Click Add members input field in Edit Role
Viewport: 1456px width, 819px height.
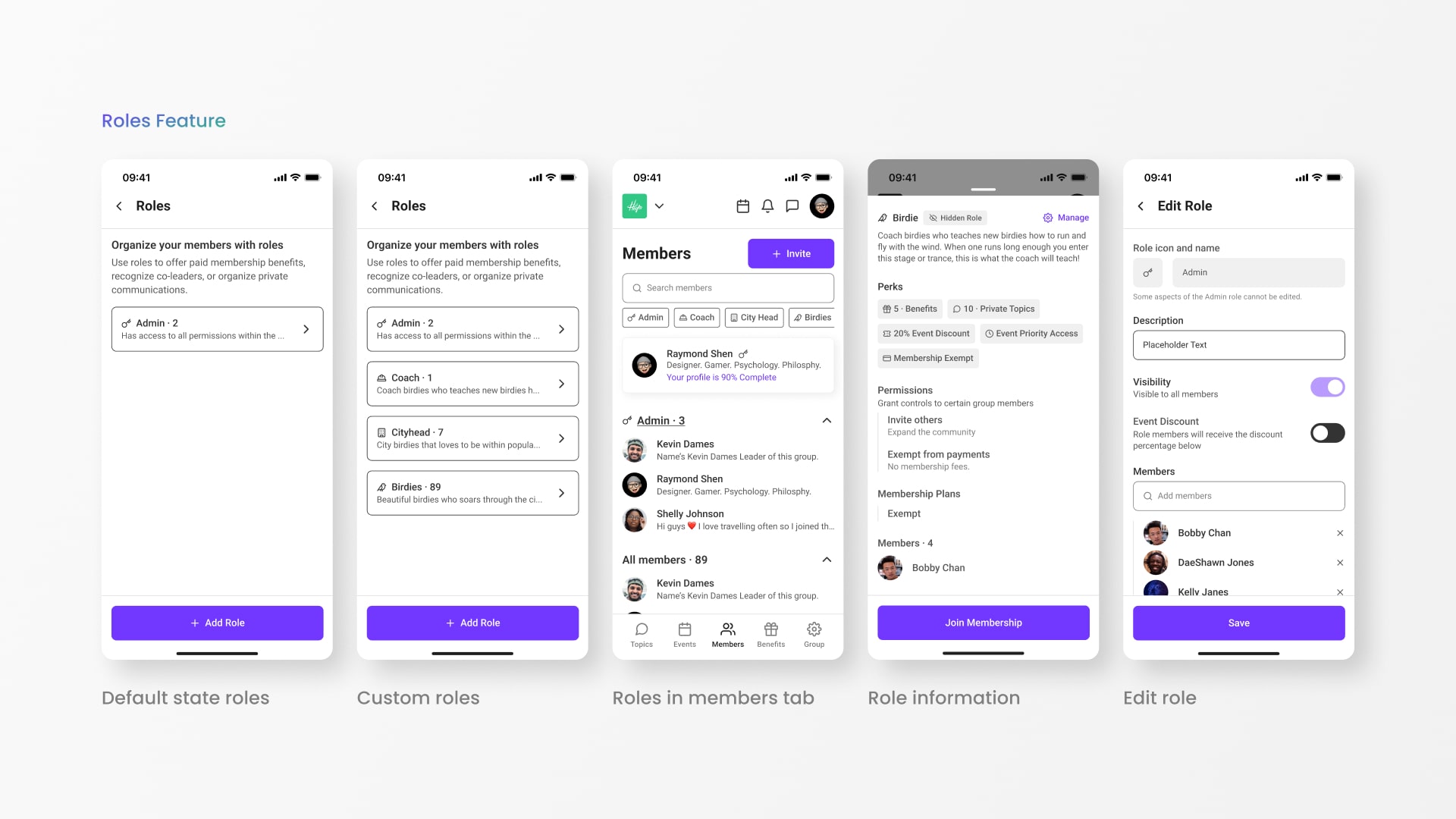(x=1239, y=495)
